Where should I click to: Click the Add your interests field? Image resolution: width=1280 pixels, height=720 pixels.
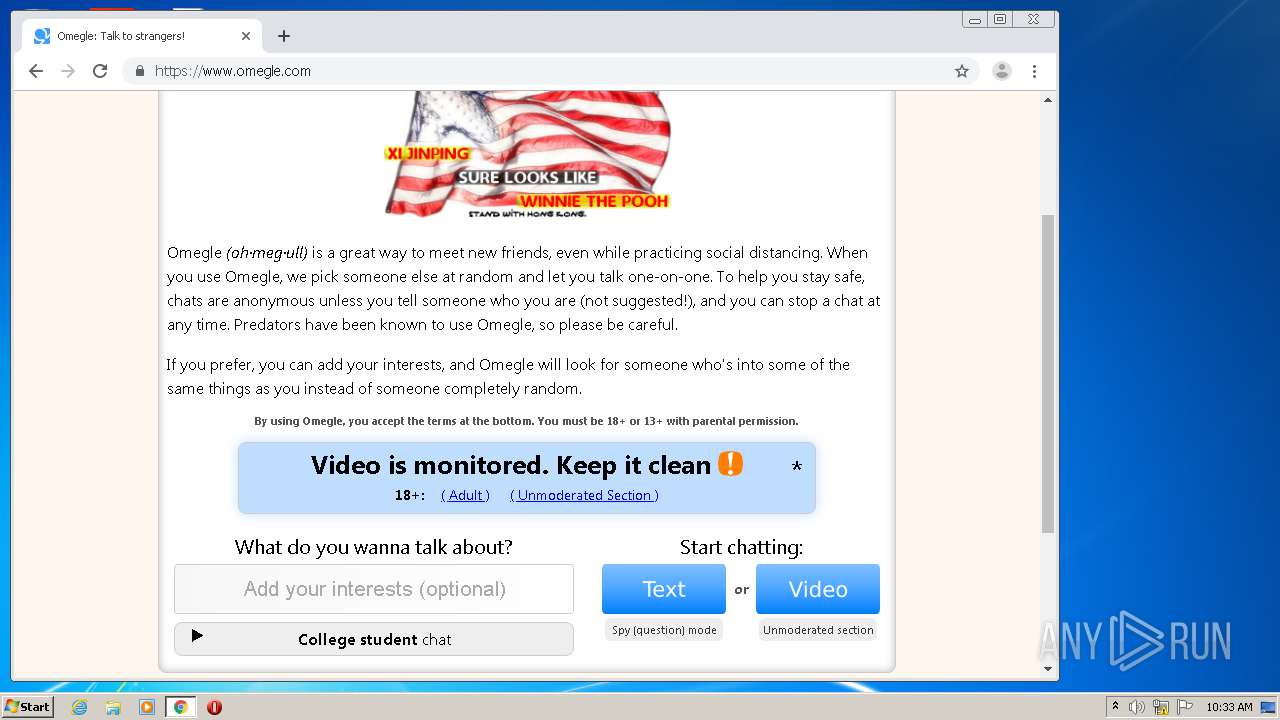[x=374, y=589]
